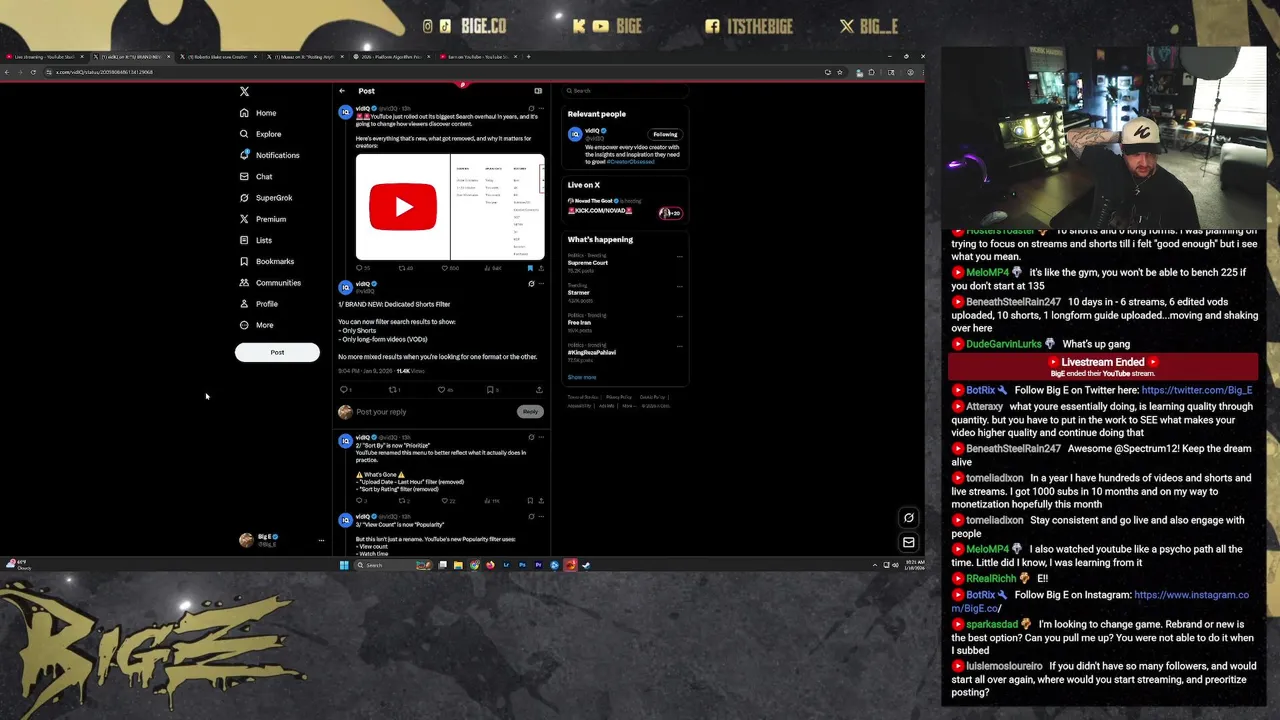Screen dimensions: 1280x720
Task: Share the first vidIQ post
Action: tap(541, 268)
